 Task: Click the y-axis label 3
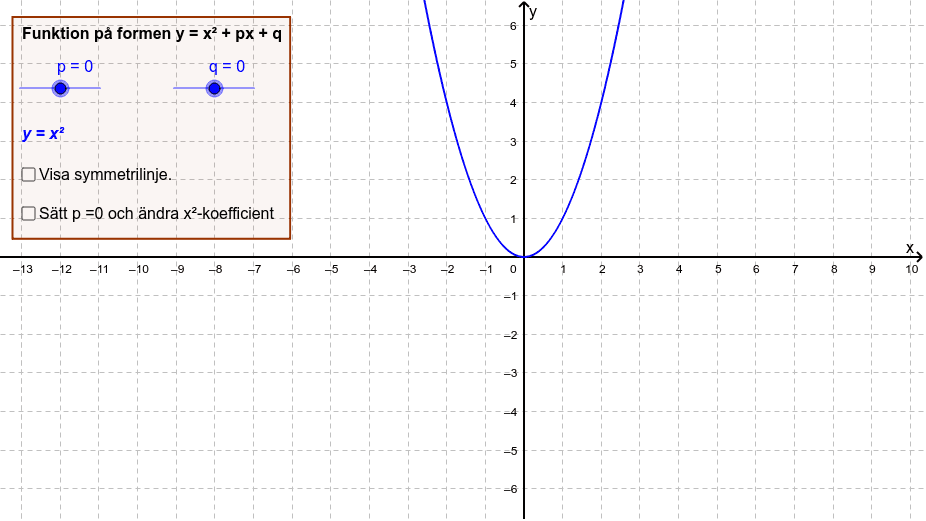click(513, 142)
